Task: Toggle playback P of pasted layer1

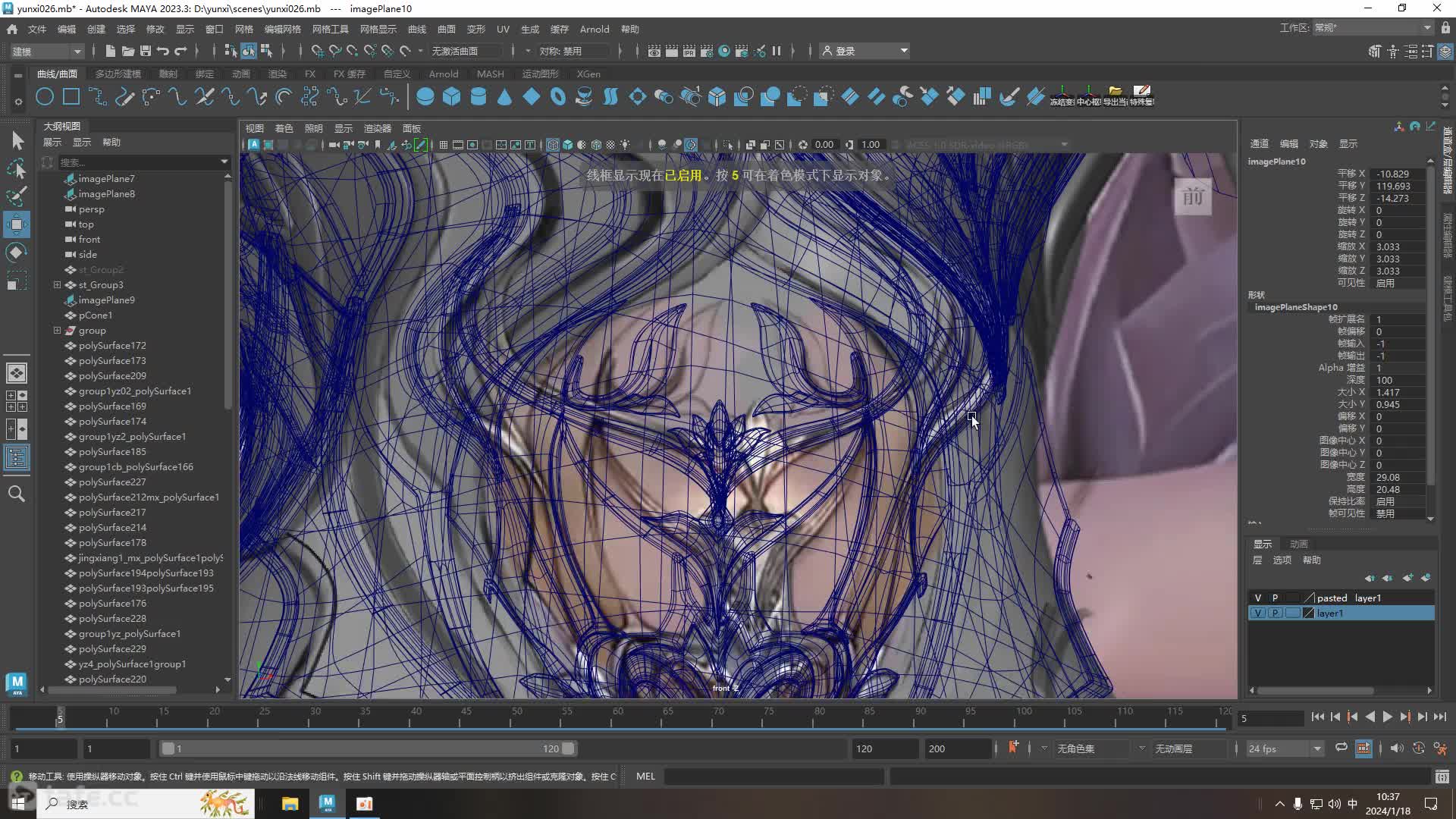Action: [x=1275, y=598]
